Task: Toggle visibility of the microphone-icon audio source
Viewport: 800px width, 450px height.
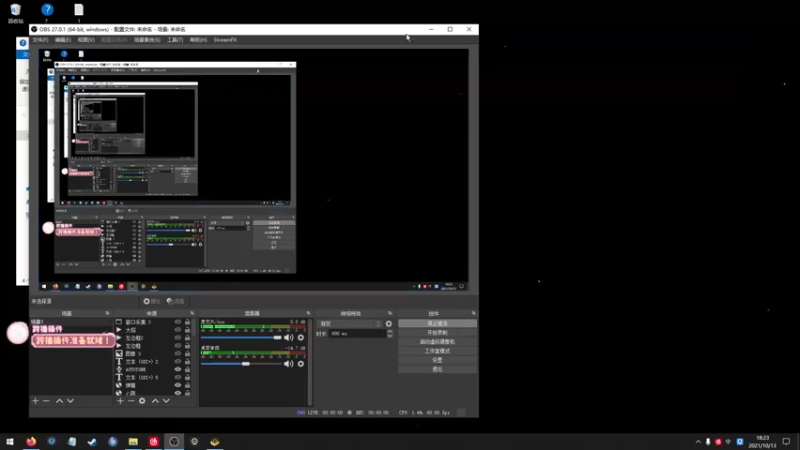Action: [178, 369]
